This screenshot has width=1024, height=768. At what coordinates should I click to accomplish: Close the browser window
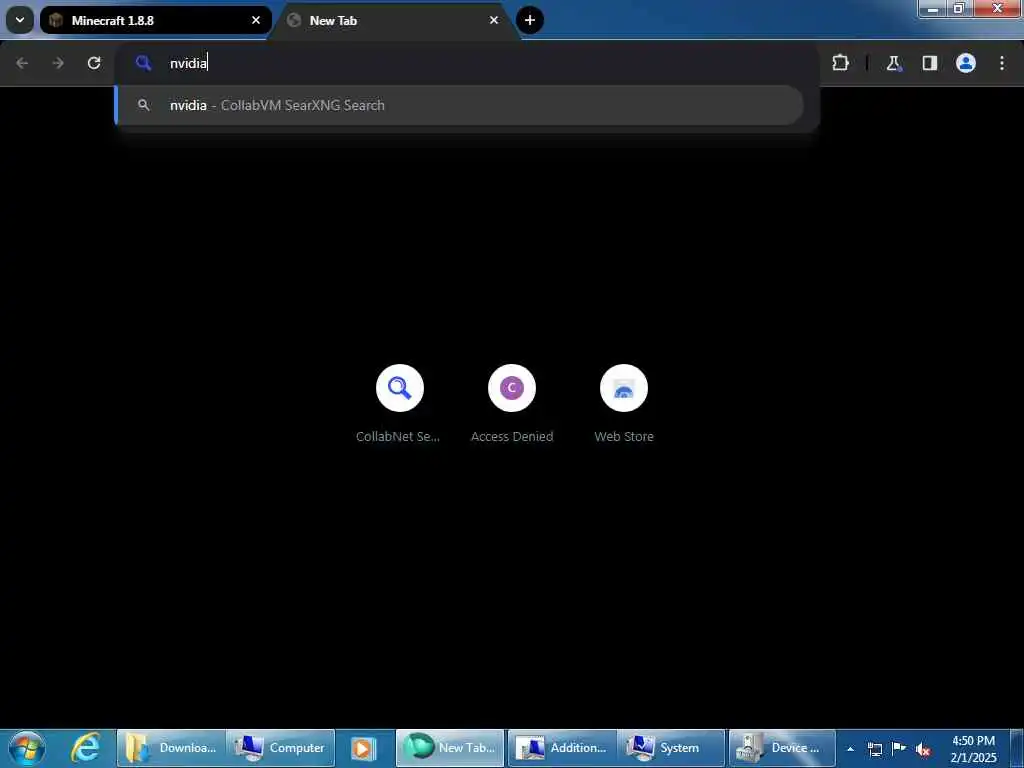coord(998,8)
